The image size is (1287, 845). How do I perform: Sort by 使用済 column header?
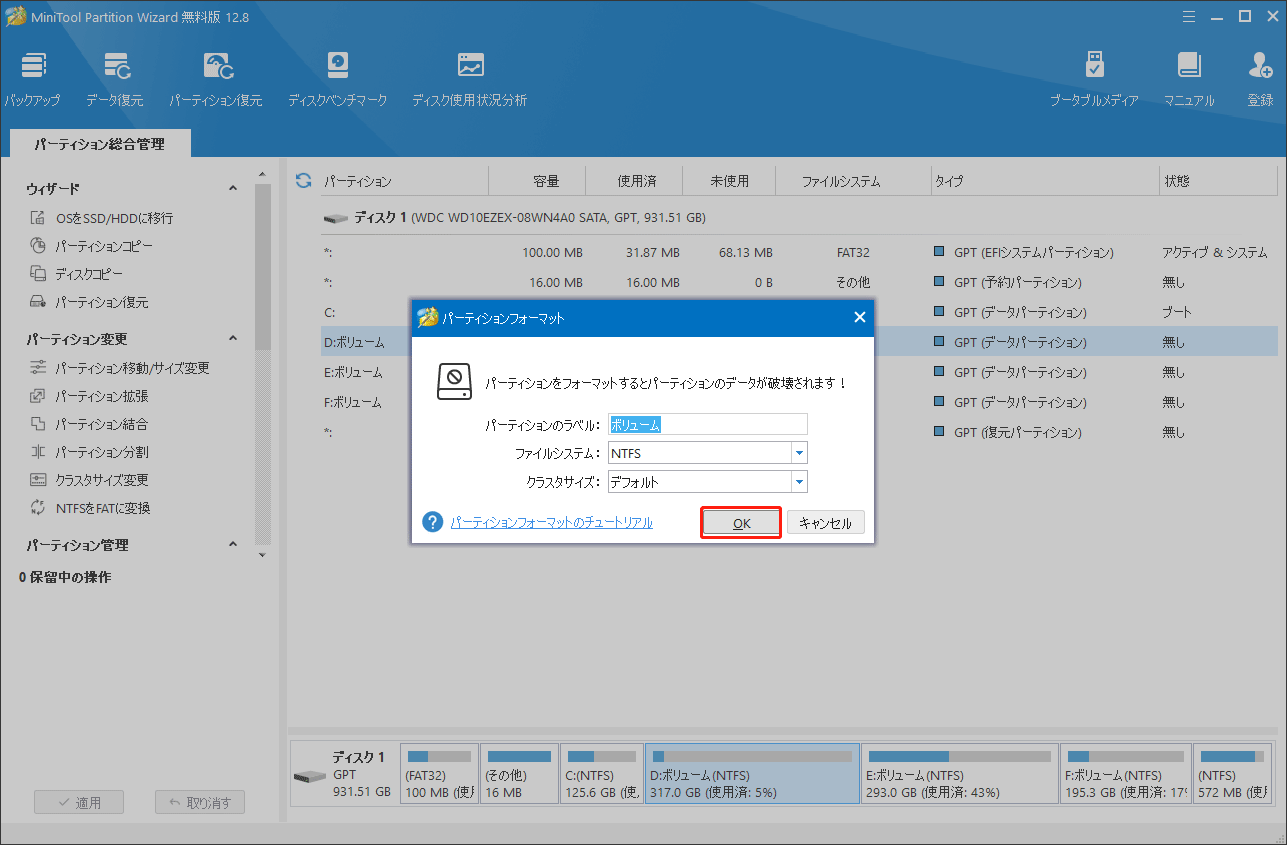636,181
